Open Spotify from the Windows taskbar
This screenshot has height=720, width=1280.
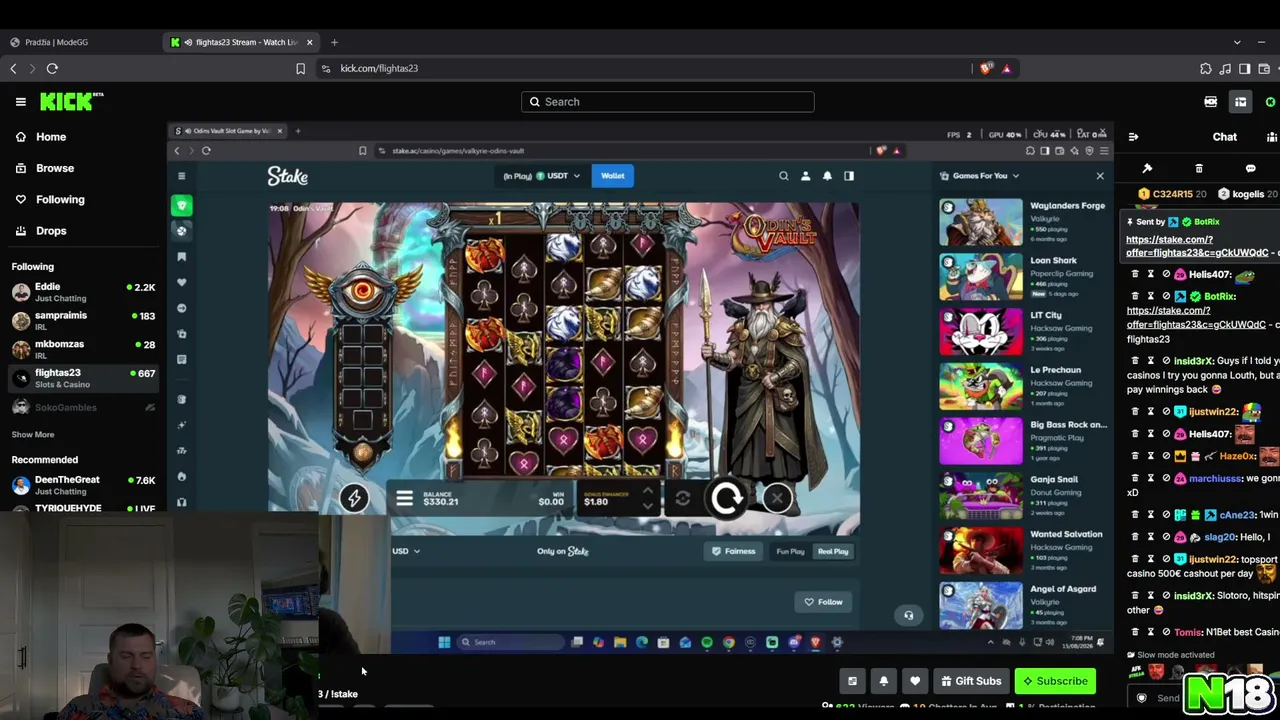(x=707, y=642)
